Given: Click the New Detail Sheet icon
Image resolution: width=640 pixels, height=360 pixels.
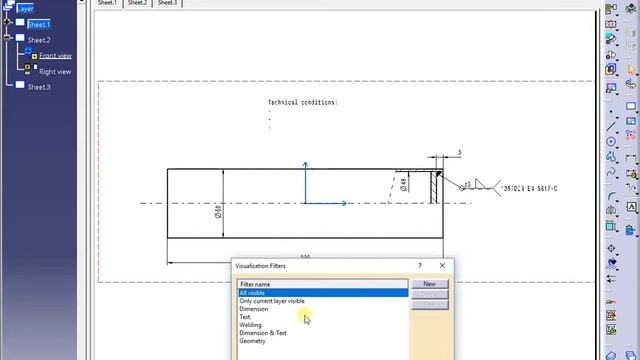Looking at the screenshot, I should click(x=631, y=121).
